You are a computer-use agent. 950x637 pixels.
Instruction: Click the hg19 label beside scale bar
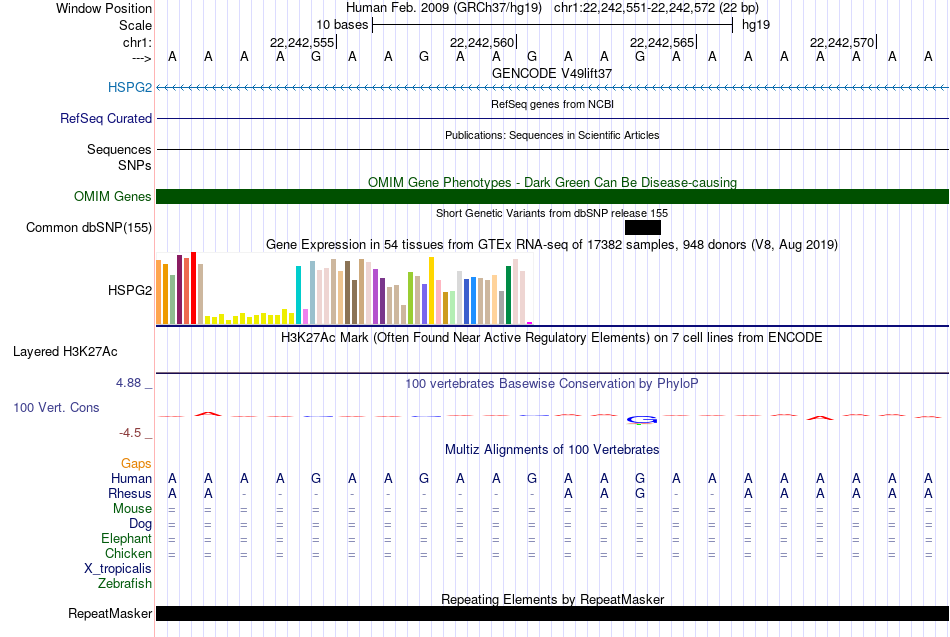pyautogui.click(x=756, y=25)
